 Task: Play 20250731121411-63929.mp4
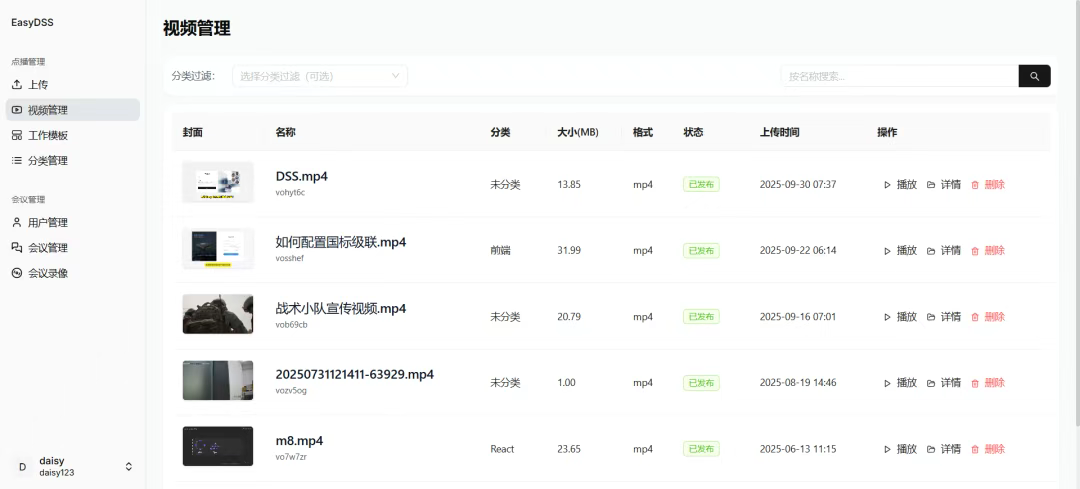(900, 383)
